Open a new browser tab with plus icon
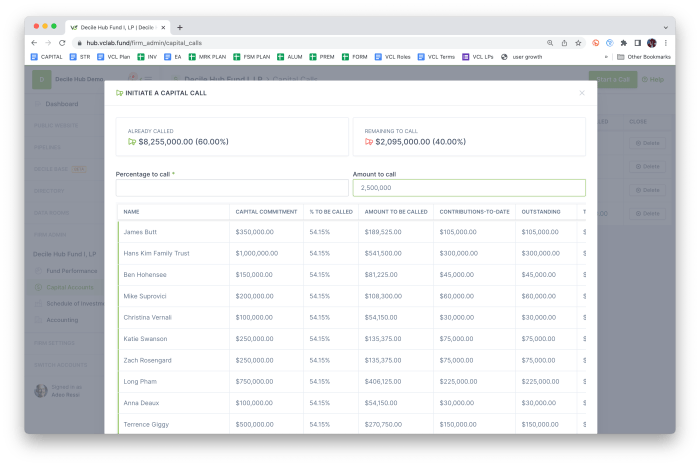The height and width of the screenshot is (466, 700). tap(179, 27)
